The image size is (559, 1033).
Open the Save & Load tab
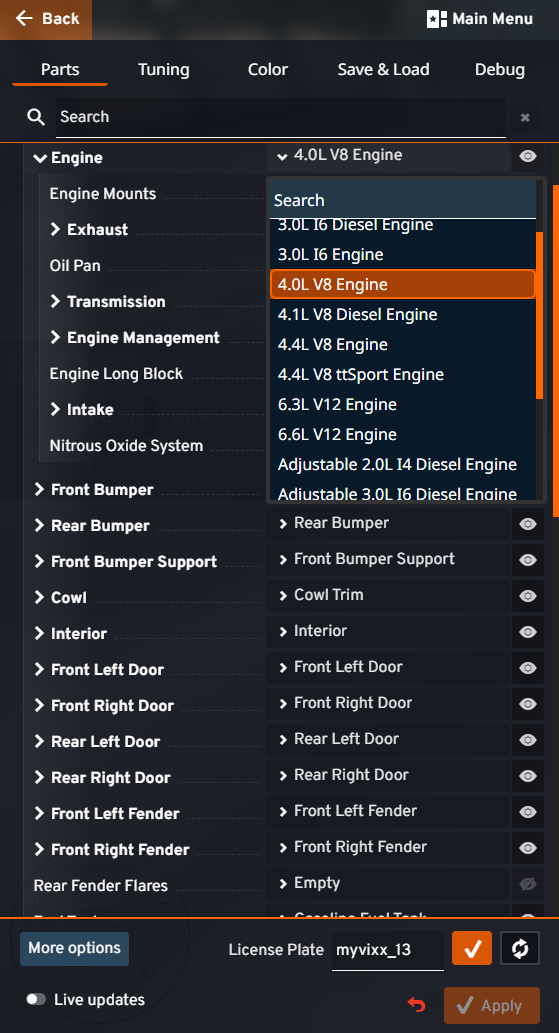pyautogui.click(x=383, y=70)
